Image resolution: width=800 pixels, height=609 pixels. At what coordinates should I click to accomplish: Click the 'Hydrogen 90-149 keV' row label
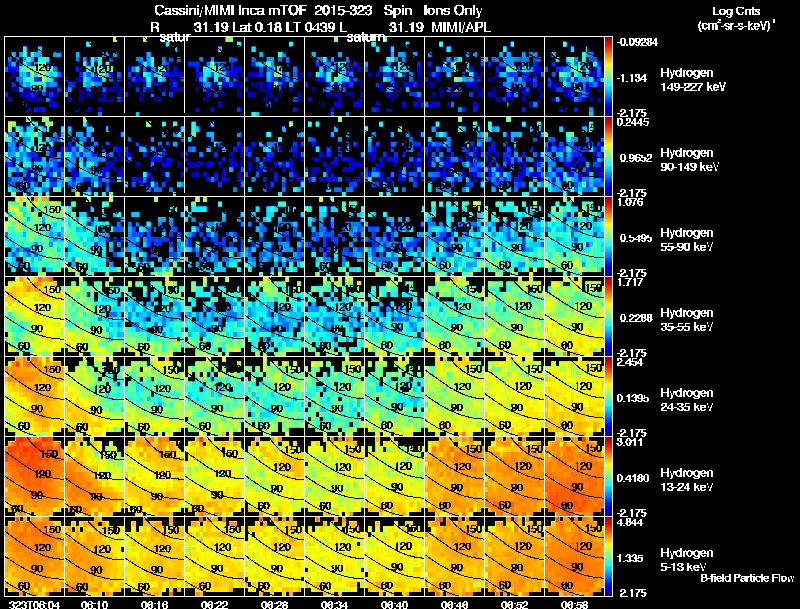coord(689,160)
